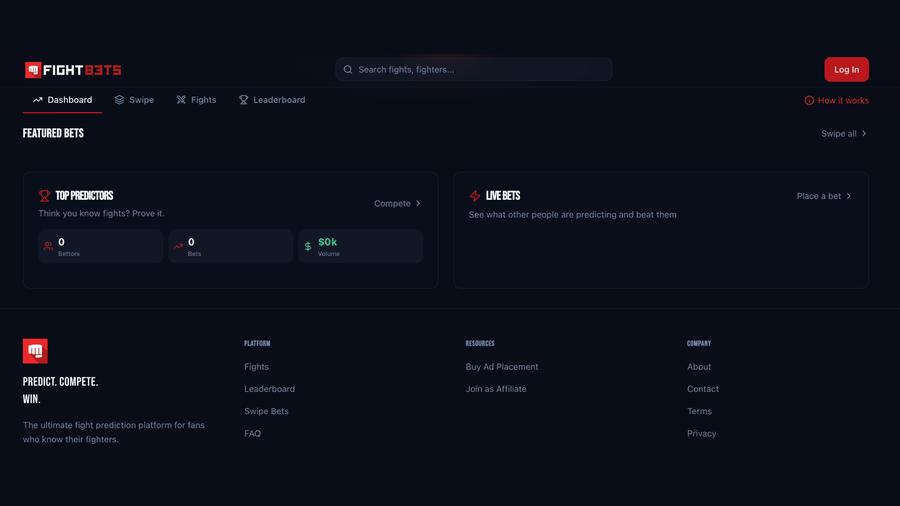Viewport: 900px width, 506px height.
Task: Focus the Search fights, fighters field
Action: (480, 70)
